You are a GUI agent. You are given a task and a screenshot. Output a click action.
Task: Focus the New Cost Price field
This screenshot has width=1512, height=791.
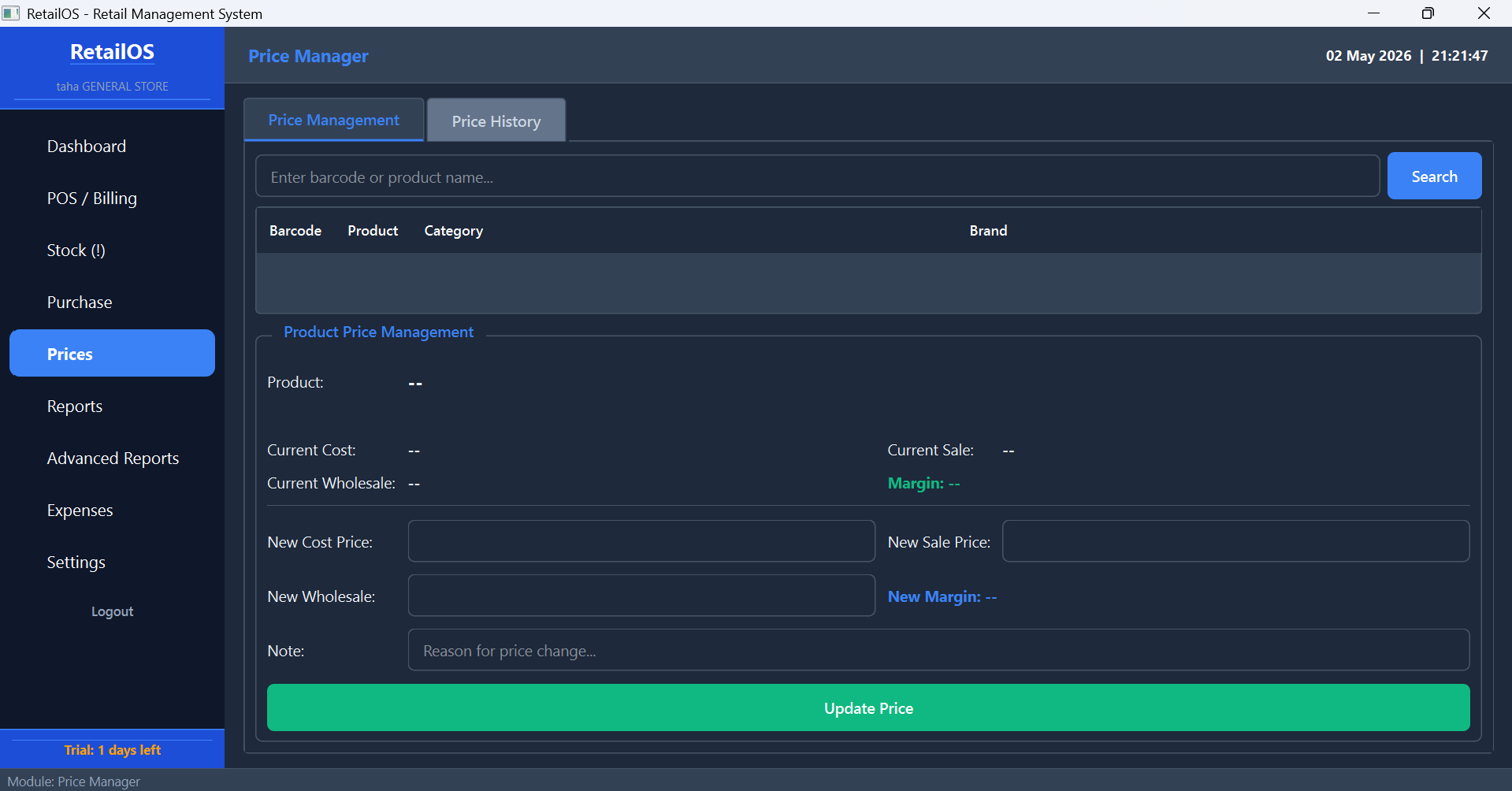[641, 541]
